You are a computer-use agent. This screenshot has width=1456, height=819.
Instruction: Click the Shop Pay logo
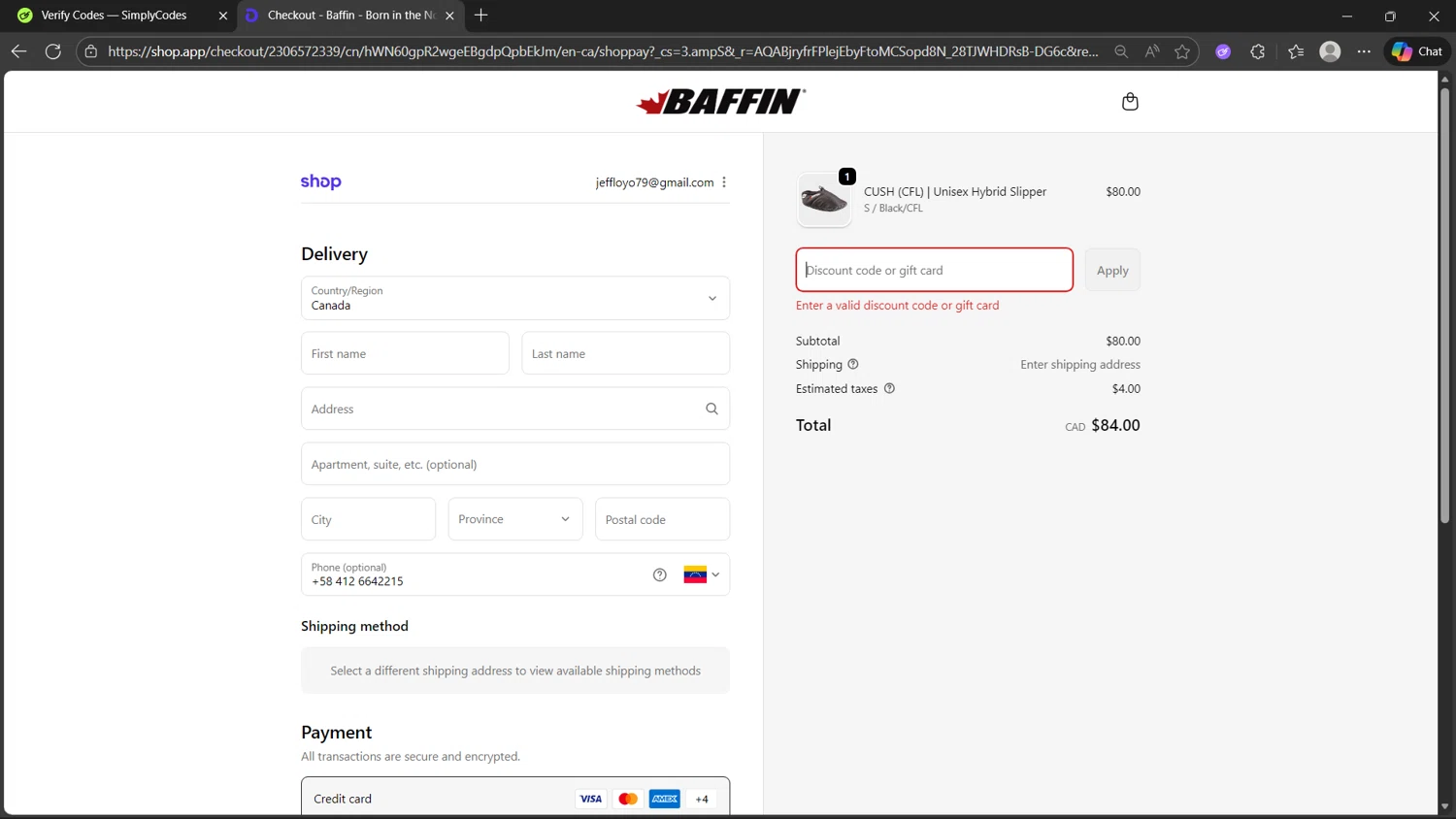tap(321, 181)
